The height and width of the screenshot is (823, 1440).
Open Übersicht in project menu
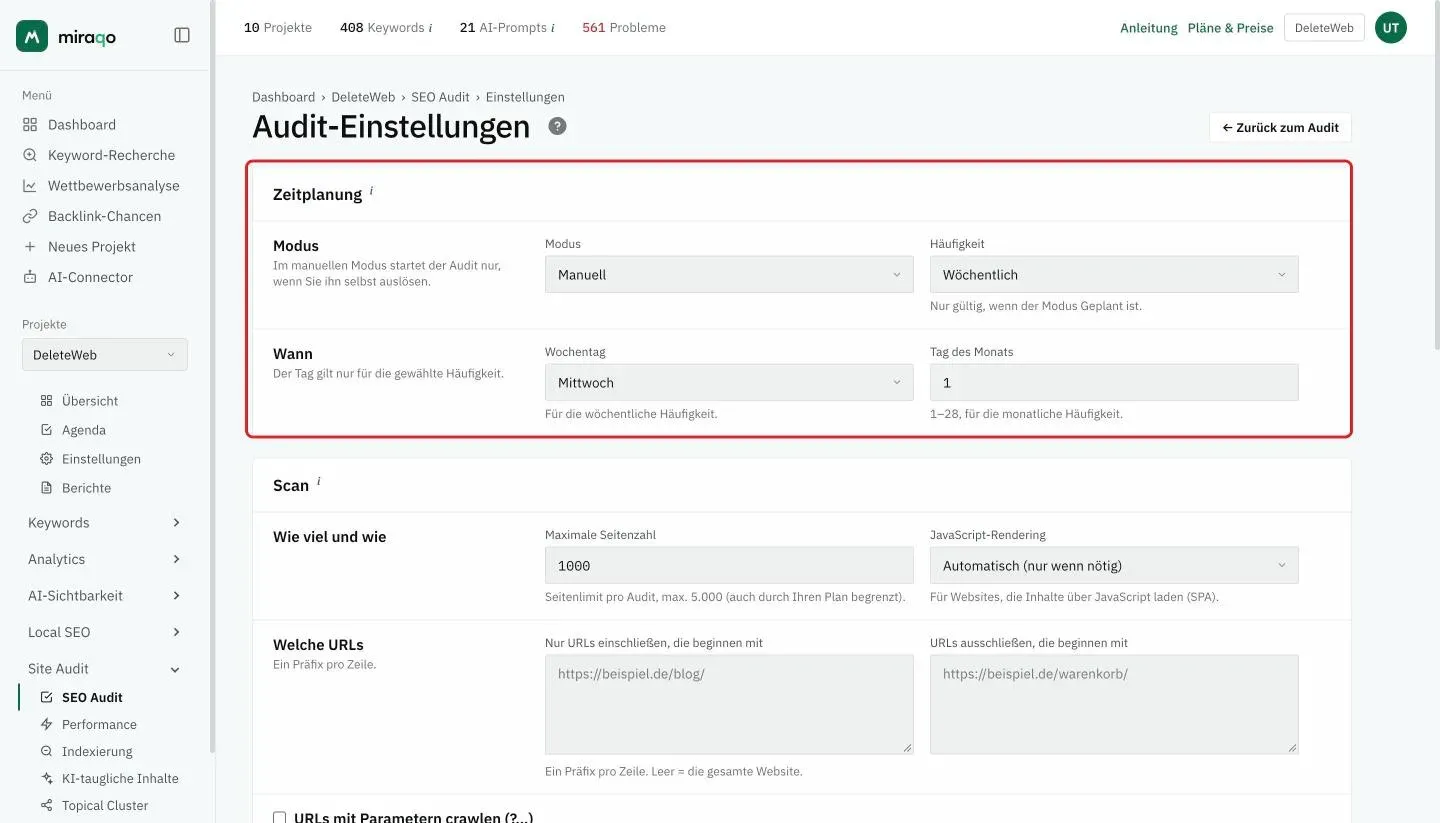[90, 401]
